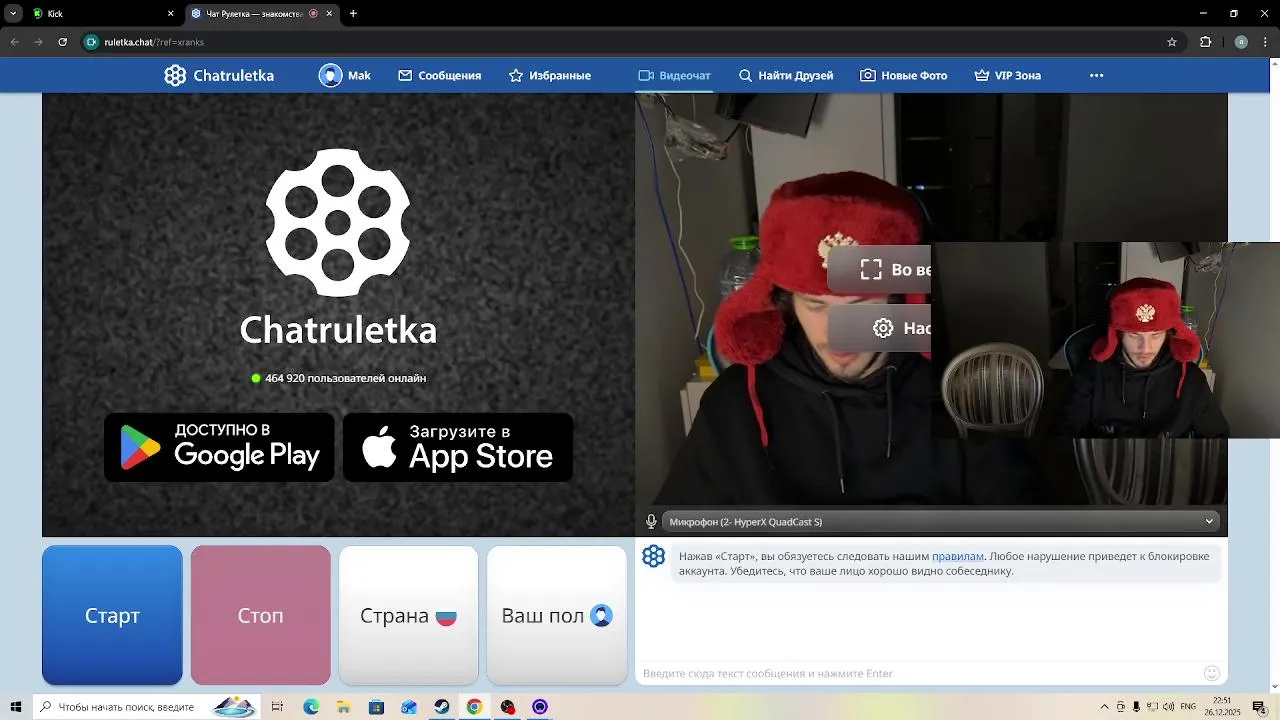The image size is (1280, 720).
Task: Switch to Chrome on the taskbar
Action: click(474, 707)
